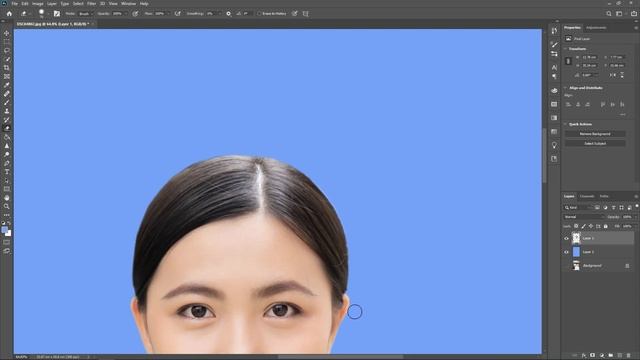
Task: Open the Learn lightbulb panel icon
Action: click(554, 145)
